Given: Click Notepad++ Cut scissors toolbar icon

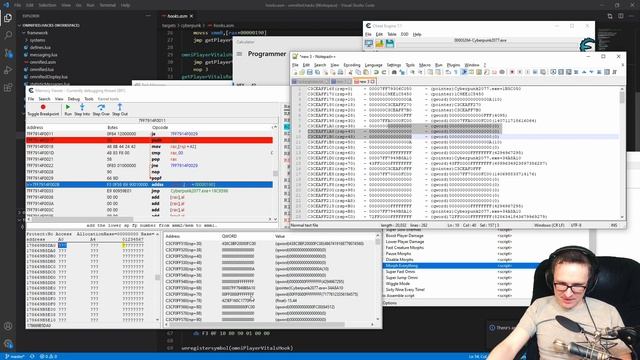Looking at the screenshot, I should click(351, 72).
